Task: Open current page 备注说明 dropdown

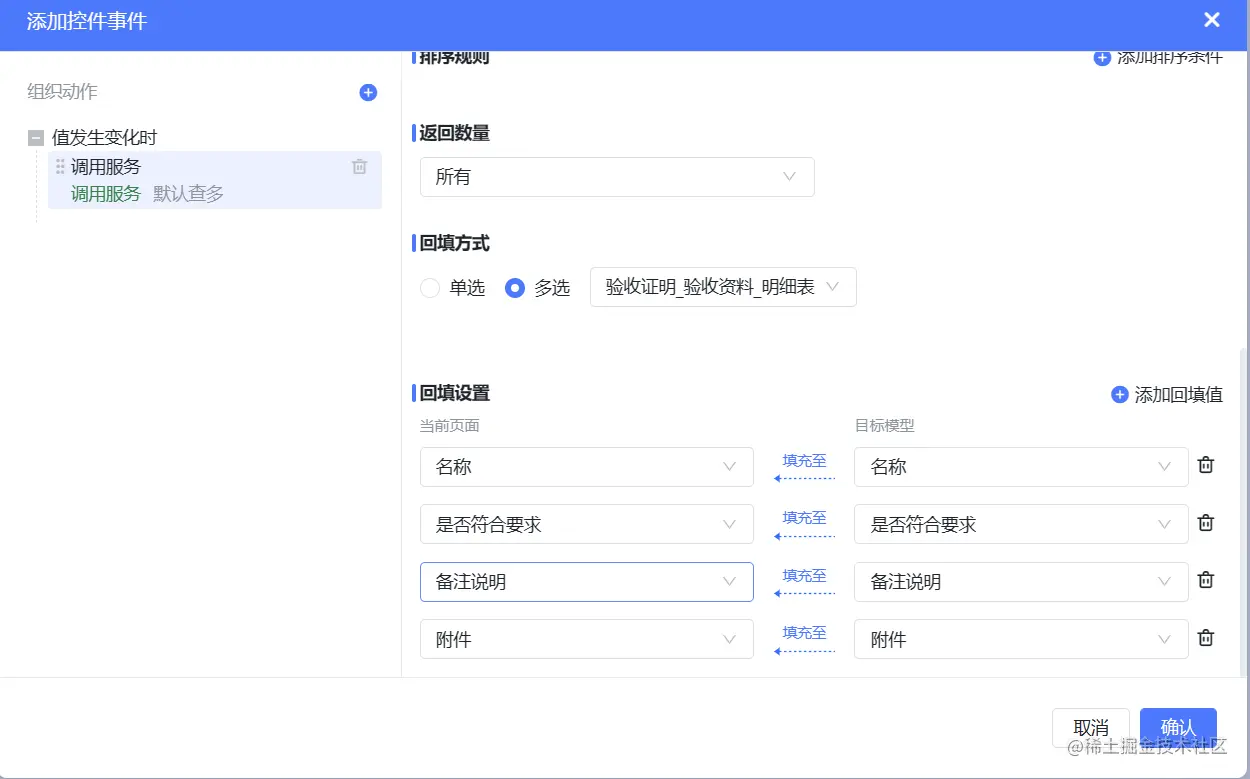Action: point(587,582)
